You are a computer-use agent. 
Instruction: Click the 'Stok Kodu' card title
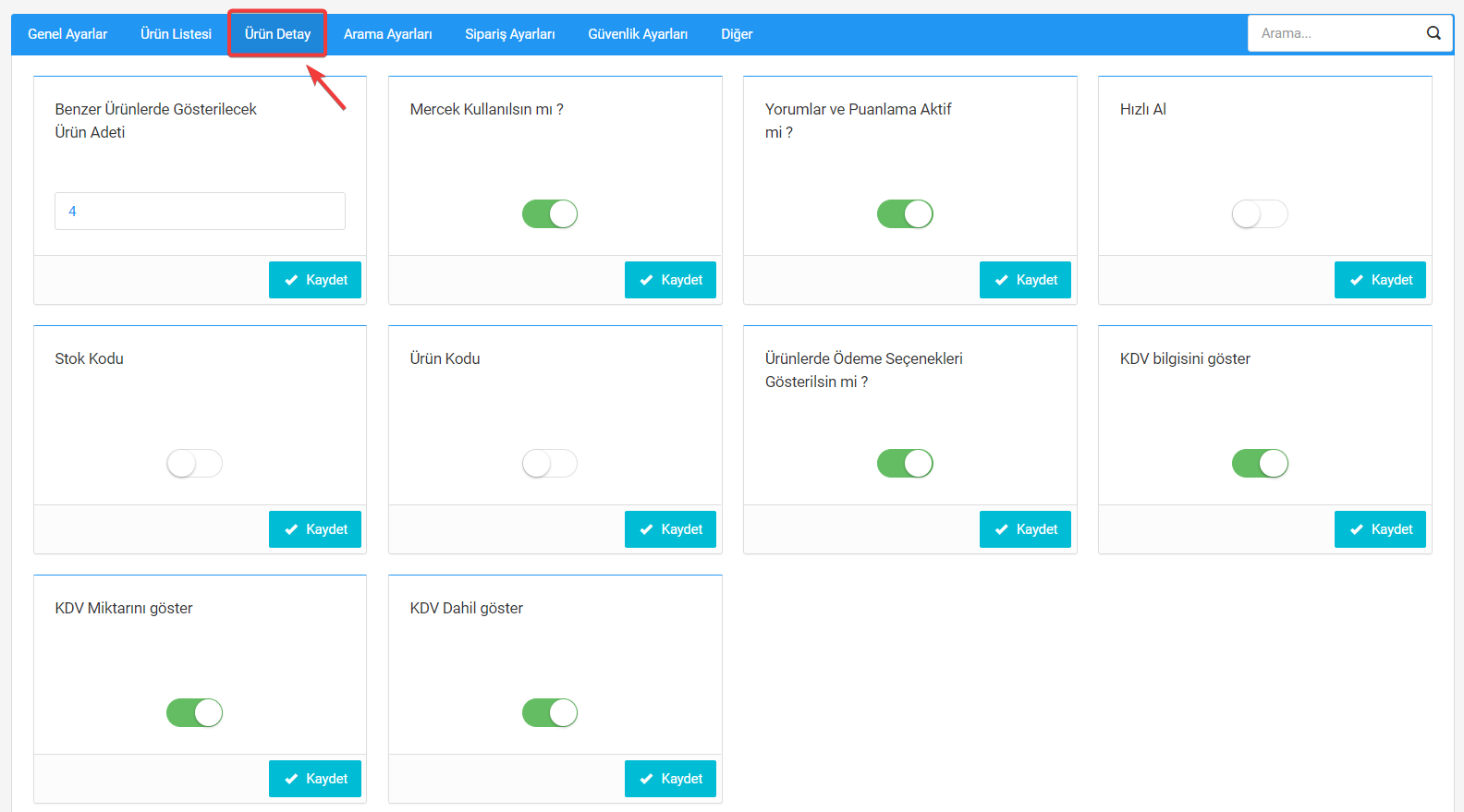point(89,358)
